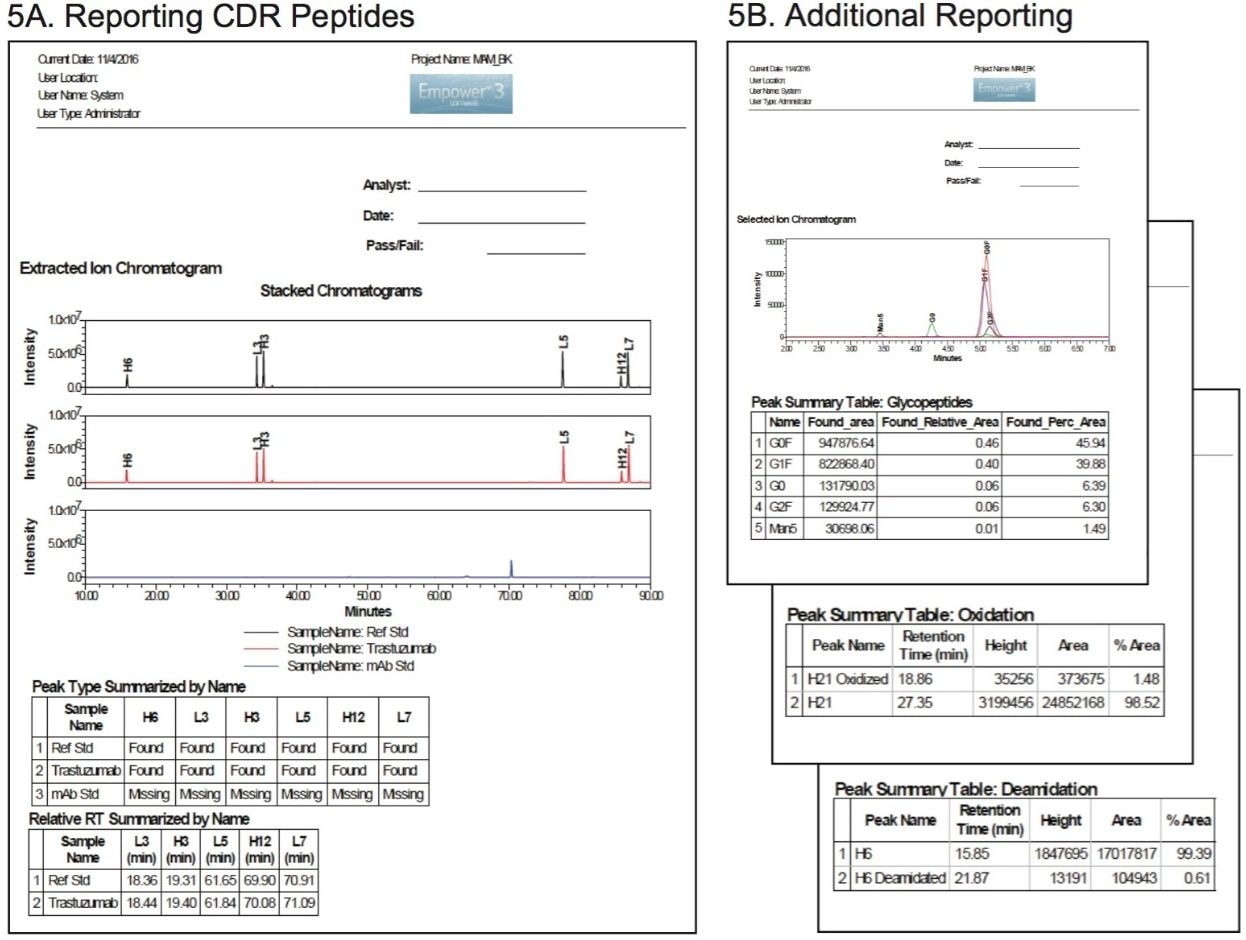Click the 30698.06 area value for Man5
Viewport: 1246px width, 940px height.
click(841, 529)
